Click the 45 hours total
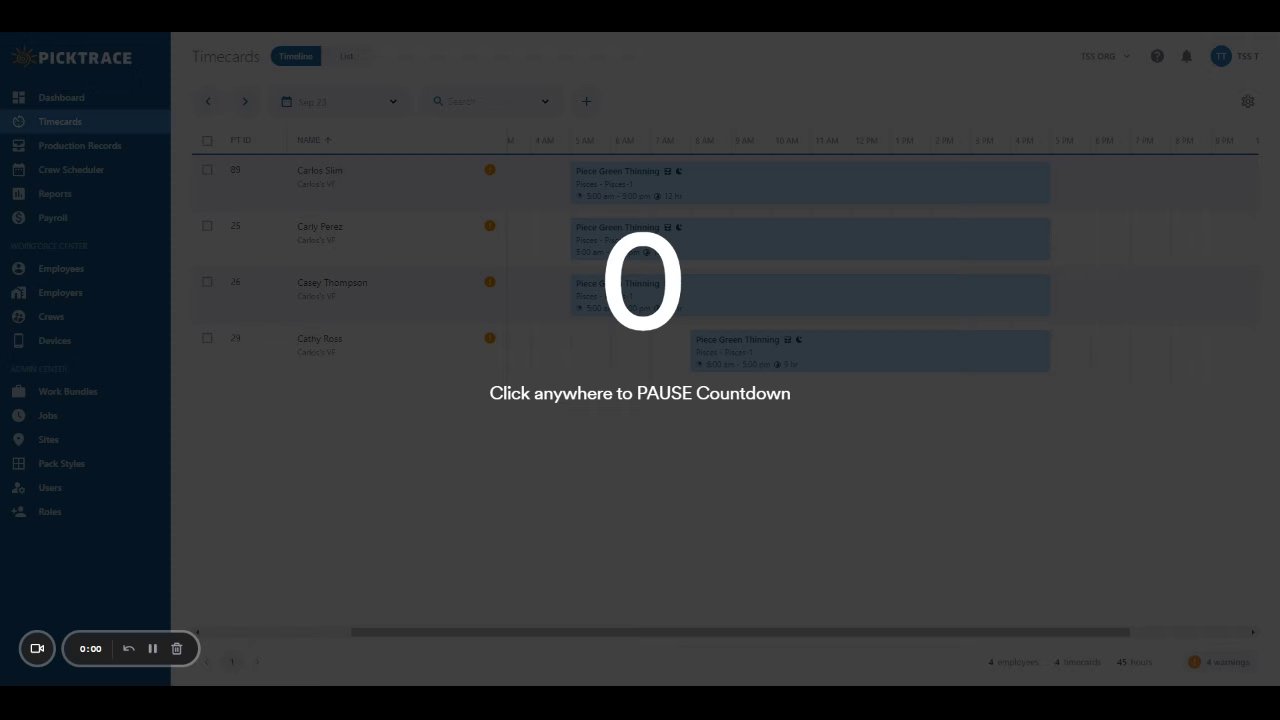This screenshot has height=720, width=1280. (x=1135, y=662)
